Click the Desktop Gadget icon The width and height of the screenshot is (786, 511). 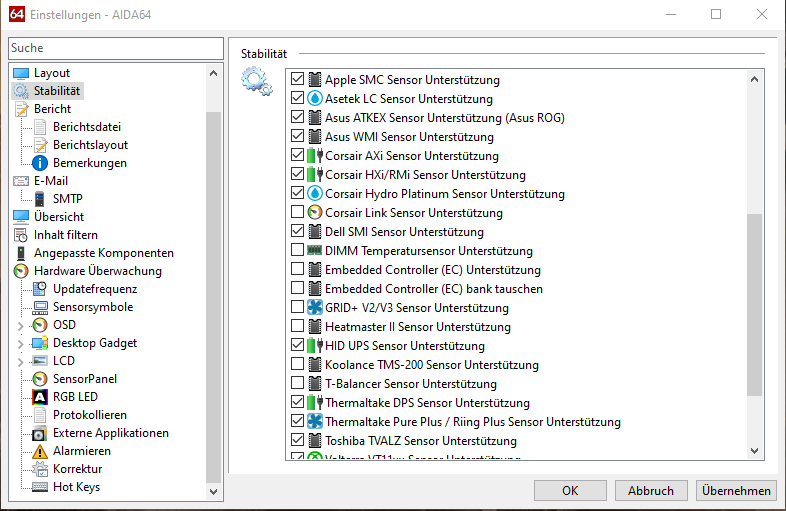(40, 343)
